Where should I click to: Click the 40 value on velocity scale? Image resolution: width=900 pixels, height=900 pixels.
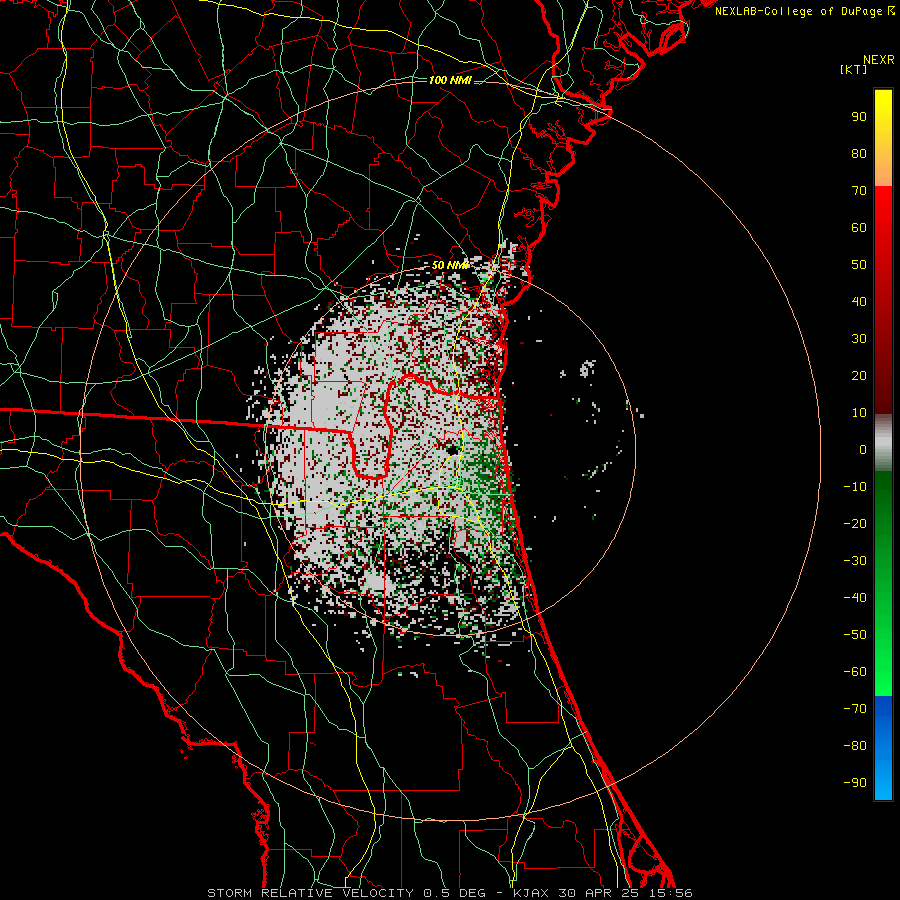(x=859, y=302)
